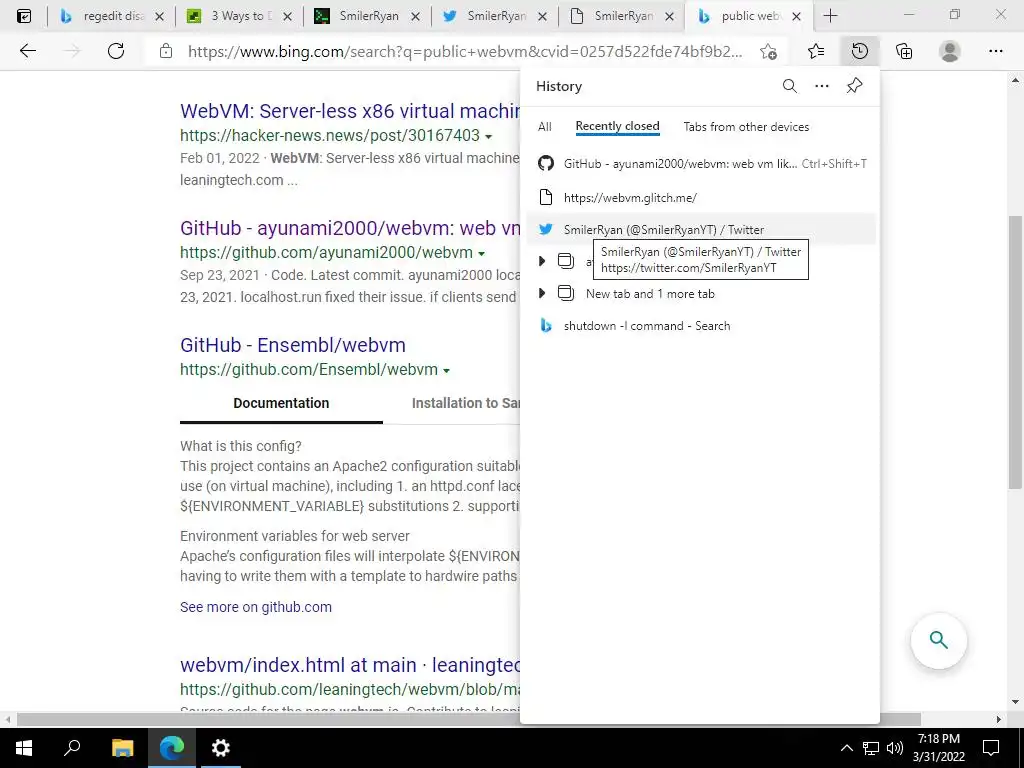The image size is (1024, 768).
Task: Open WebVM: Server-less x86 result link
Action: click(350, 111)
